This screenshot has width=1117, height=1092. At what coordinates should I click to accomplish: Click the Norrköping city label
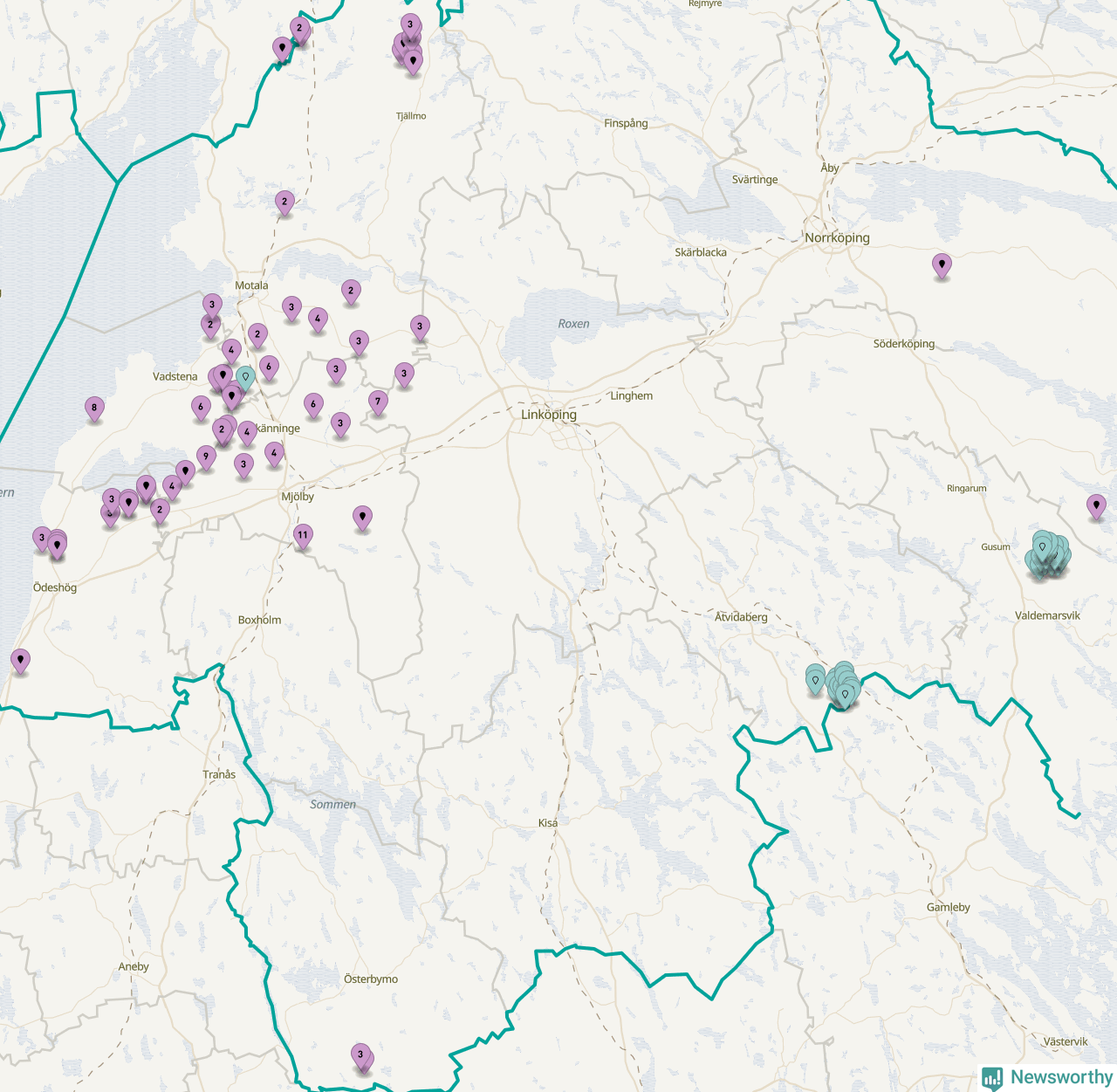click(x=837, y=237)
